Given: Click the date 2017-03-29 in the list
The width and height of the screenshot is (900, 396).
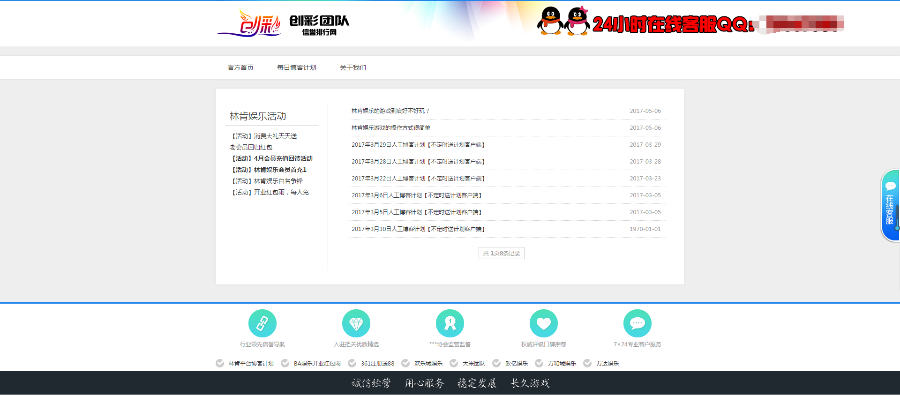Looking at the screenshot, I should pyautogui.click(x=645, y=145).
